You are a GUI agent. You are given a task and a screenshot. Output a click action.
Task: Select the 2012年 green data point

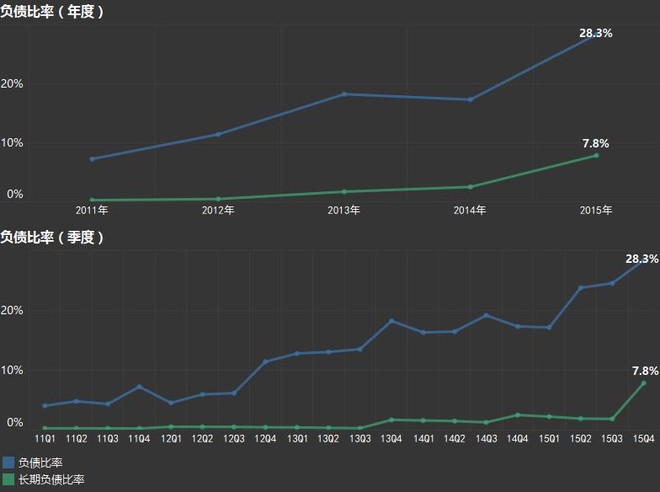click(218, 199)
